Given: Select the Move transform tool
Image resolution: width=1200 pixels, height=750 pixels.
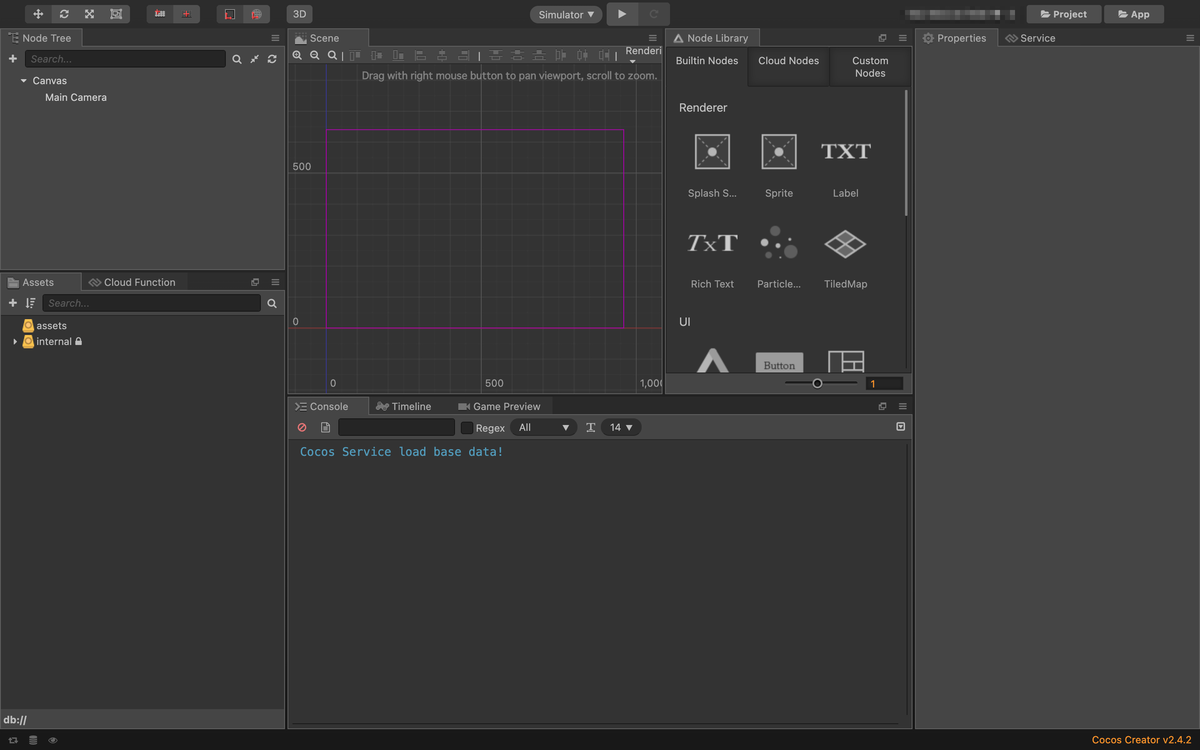Looking at the screenshot, I should coord(38,14).
